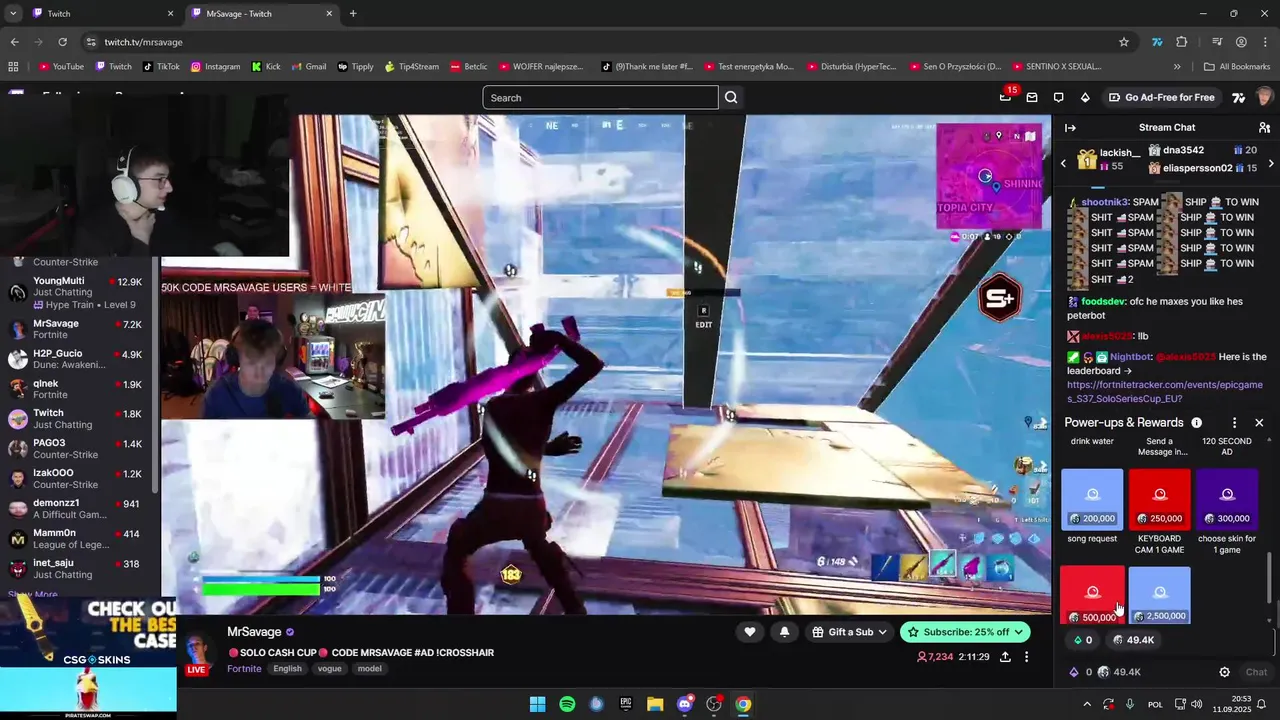Screen dimensions: 1280x720
Task: Click Power-ups & Rewards info icon
Action: [1196, 423]
